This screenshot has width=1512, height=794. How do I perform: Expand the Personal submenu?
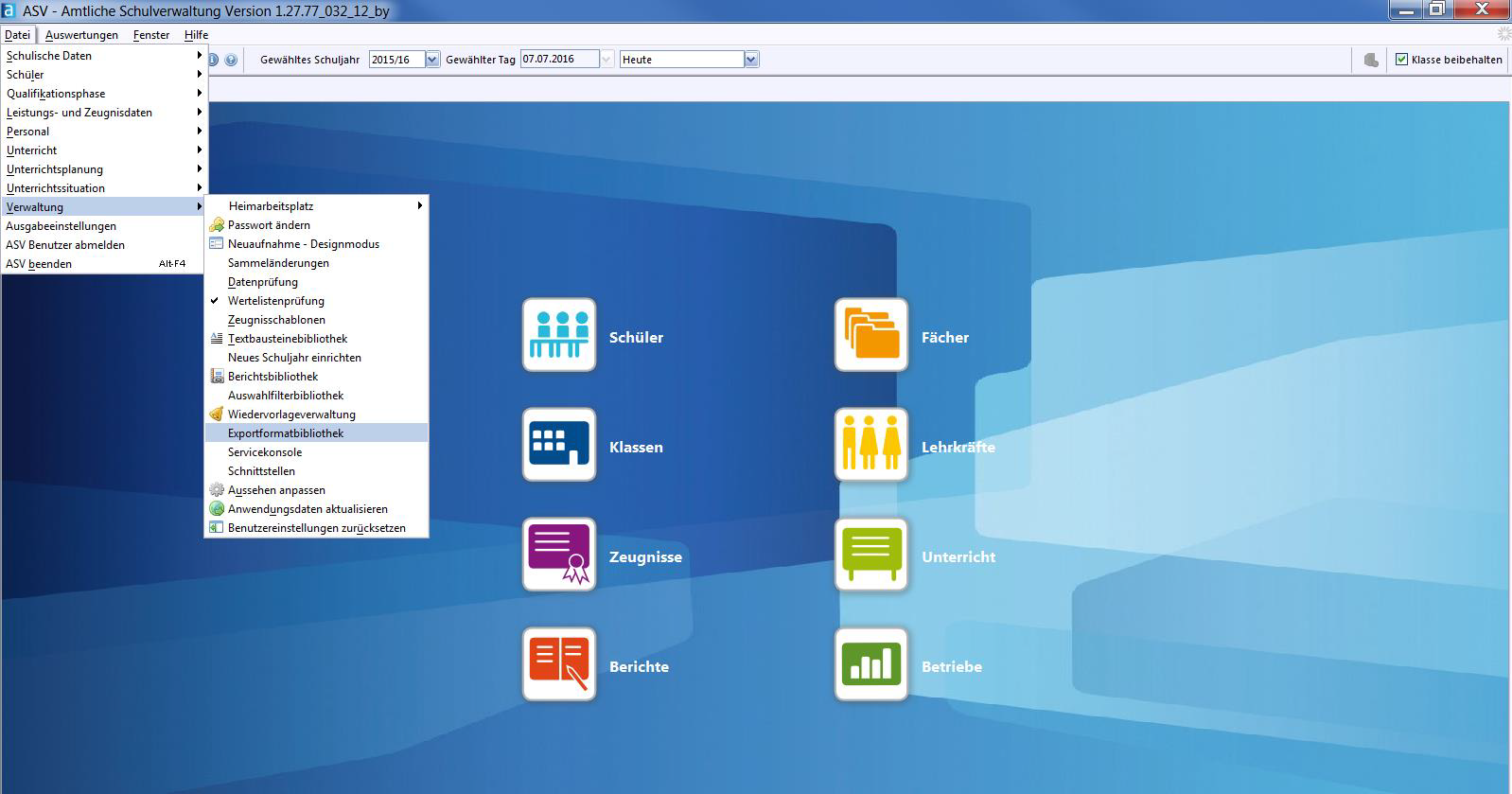pyautogui.click(x=102, y=132)
